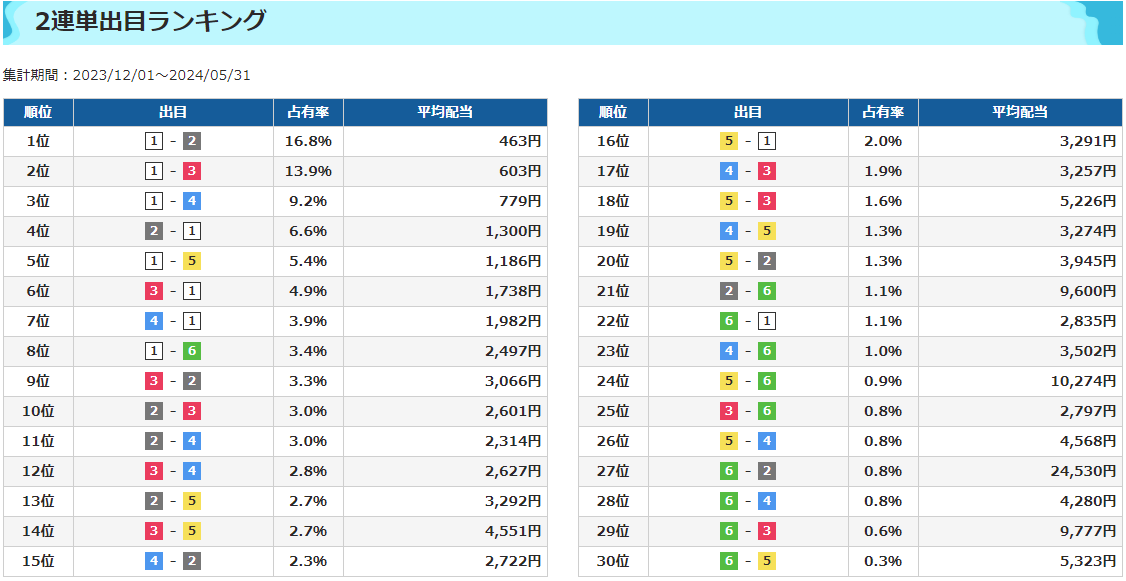The width and height of the screenshot is (1126, 581).
Task: Click the green 6 badge in the 21位 row
Action: [767, 291]
